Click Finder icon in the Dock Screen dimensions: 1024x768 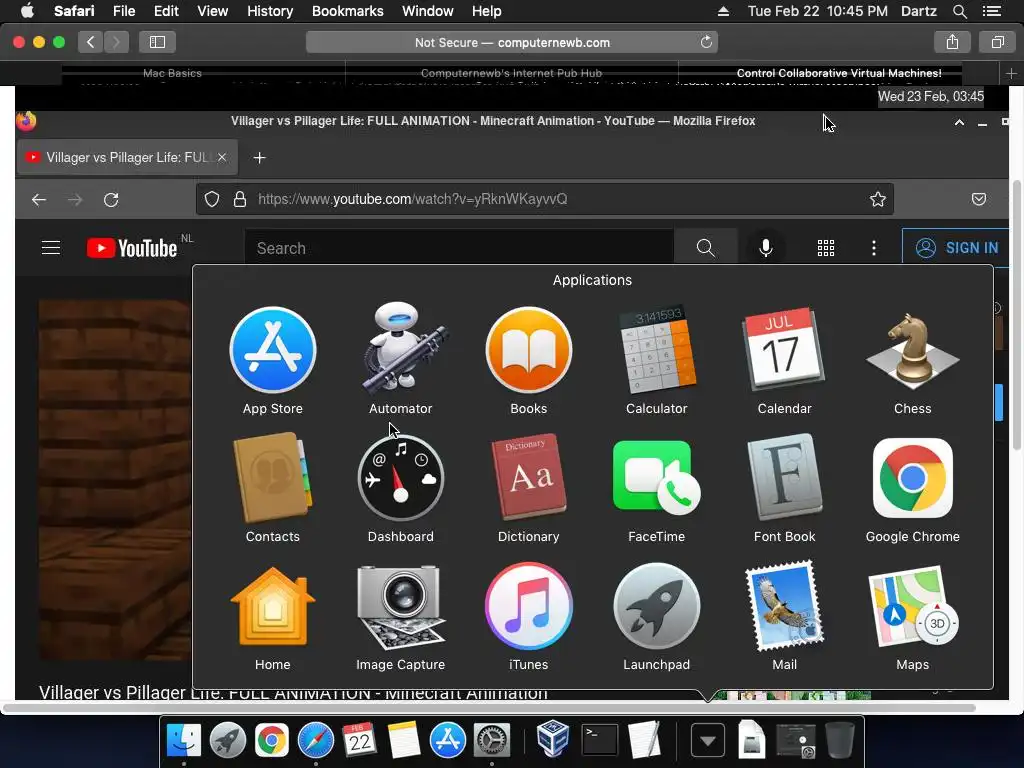[x=184, y=740]
